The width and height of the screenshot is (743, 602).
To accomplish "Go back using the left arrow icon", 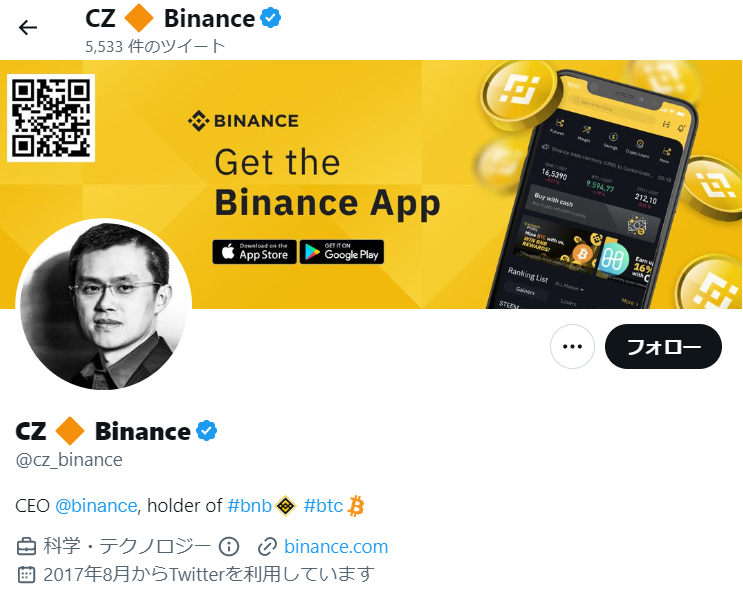I will click(27, 27).
